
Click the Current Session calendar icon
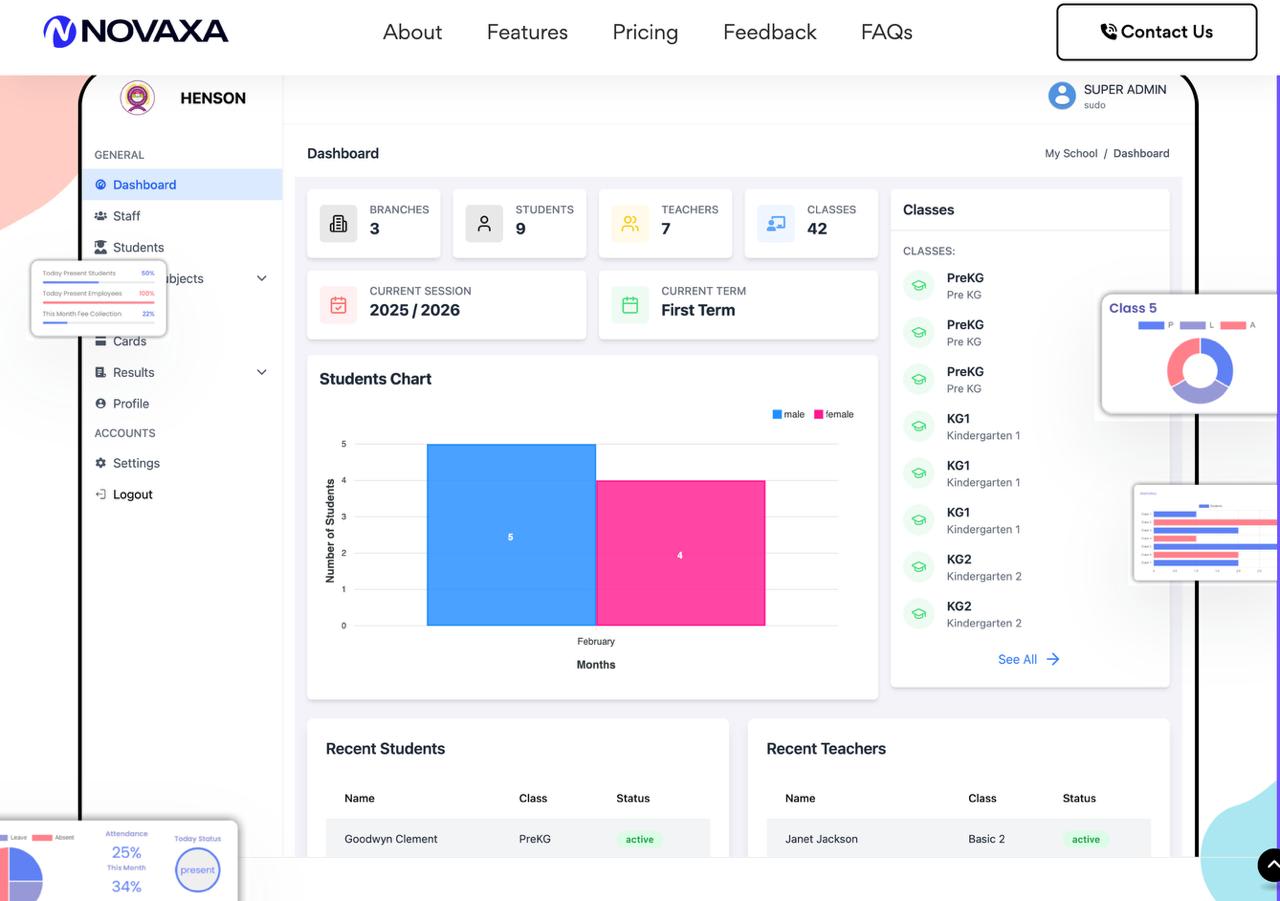[x=338, y=305]
